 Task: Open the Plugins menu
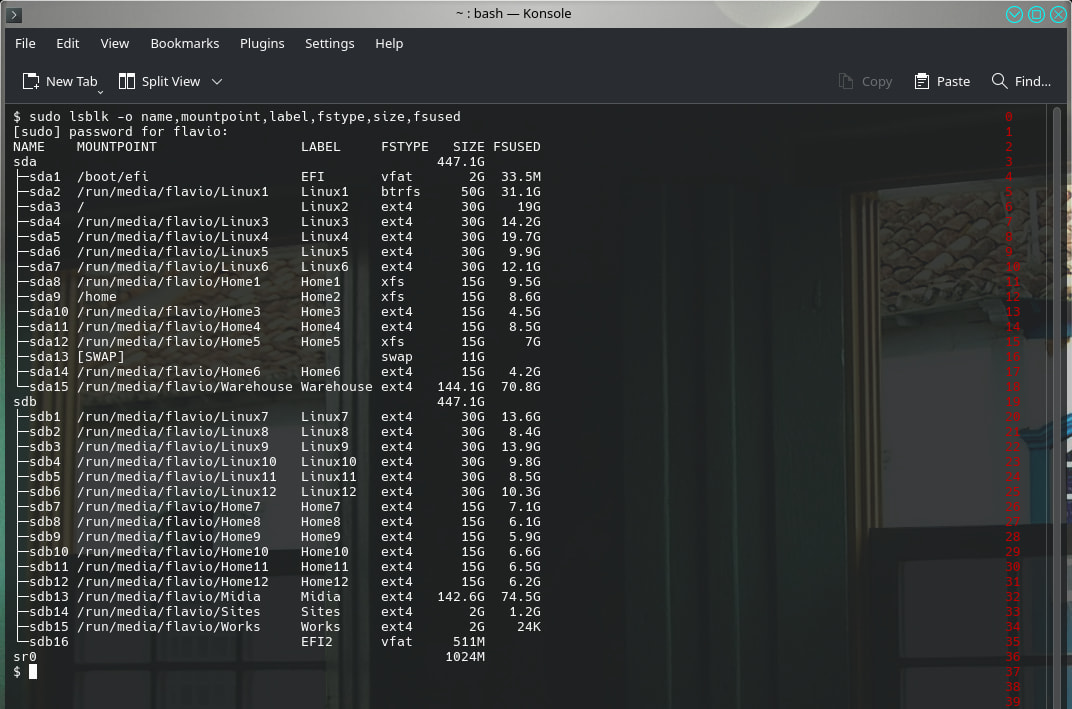(262, 43)
